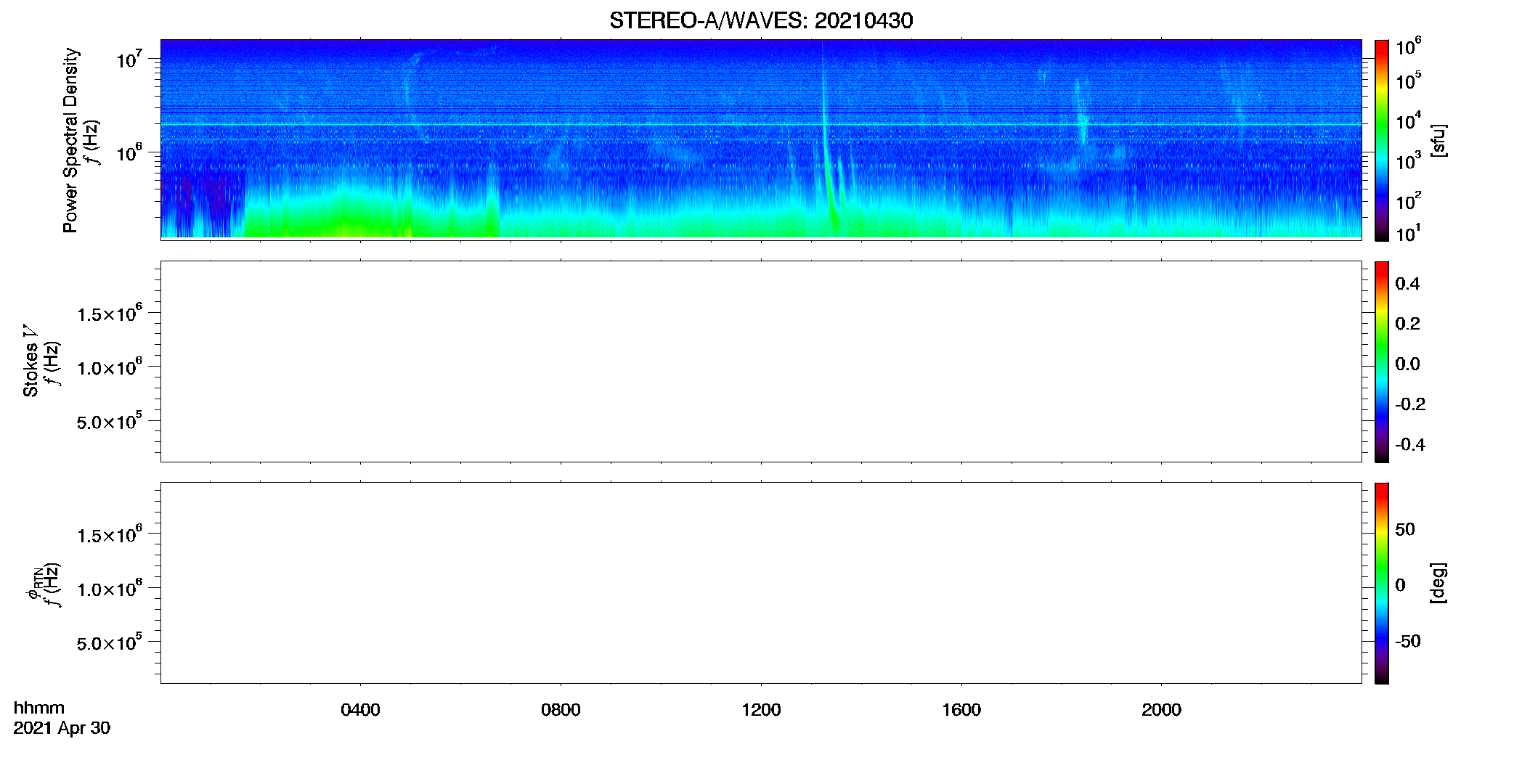Click the 0.4 value on Stokes colorbar
The image size is (1522, 784).
1407,284
